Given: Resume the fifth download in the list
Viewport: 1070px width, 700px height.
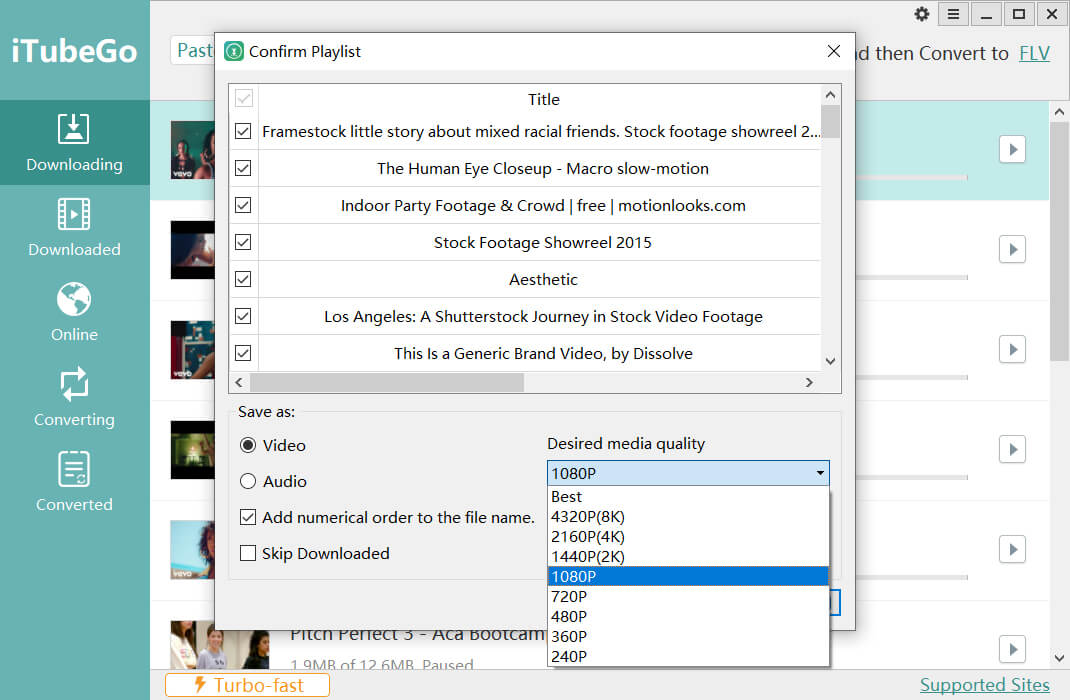Looking at the screenshot, I should point(1013,549).
